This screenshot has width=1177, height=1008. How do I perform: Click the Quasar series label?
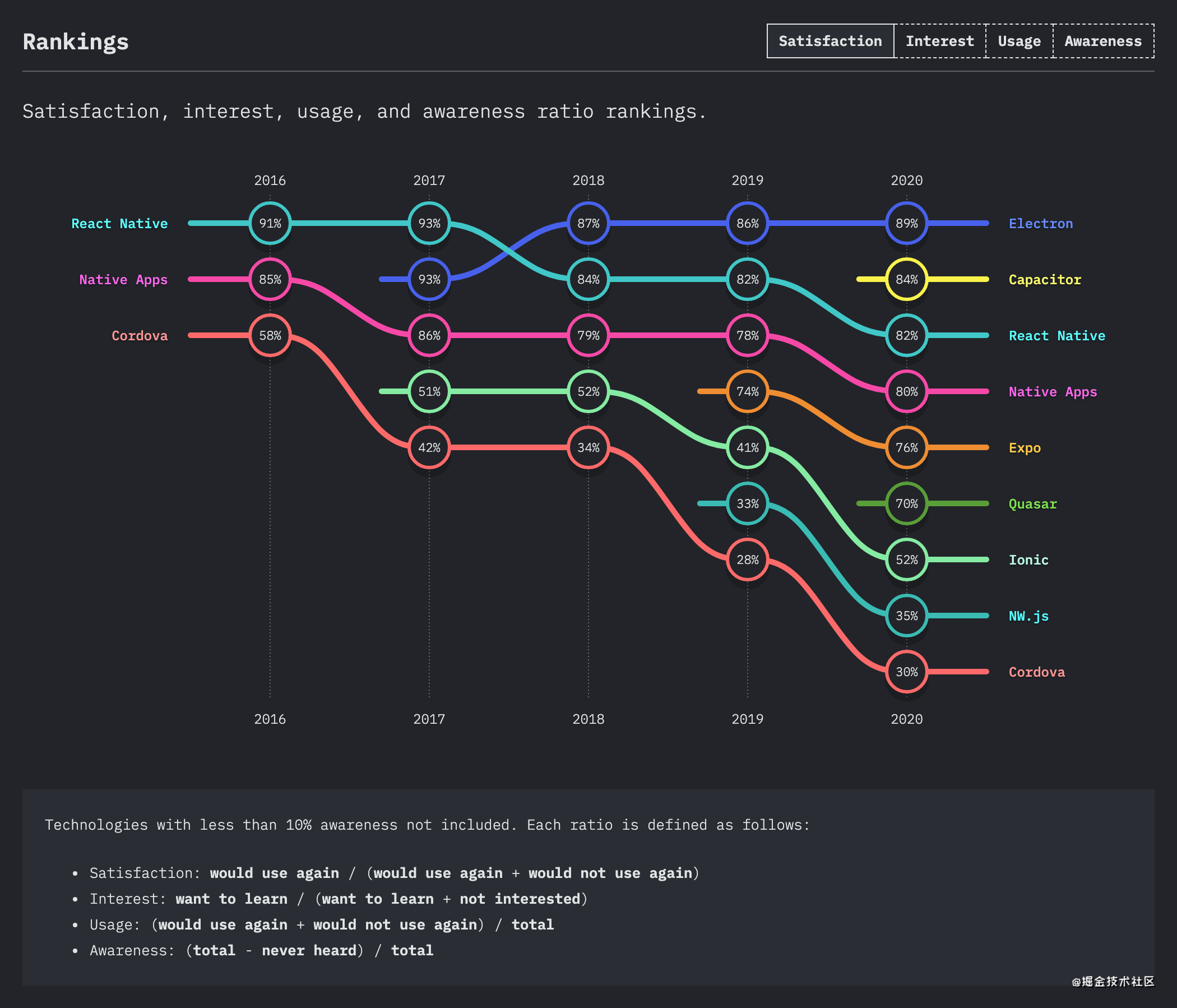1033,504
